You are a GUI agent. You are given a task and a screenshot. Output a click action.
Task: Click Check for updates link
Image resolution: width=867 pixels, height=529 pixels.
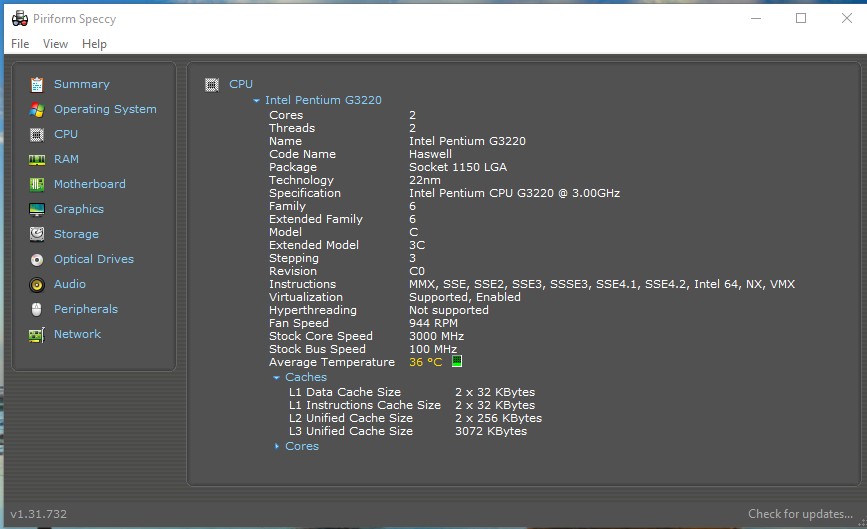click(800, 514)
